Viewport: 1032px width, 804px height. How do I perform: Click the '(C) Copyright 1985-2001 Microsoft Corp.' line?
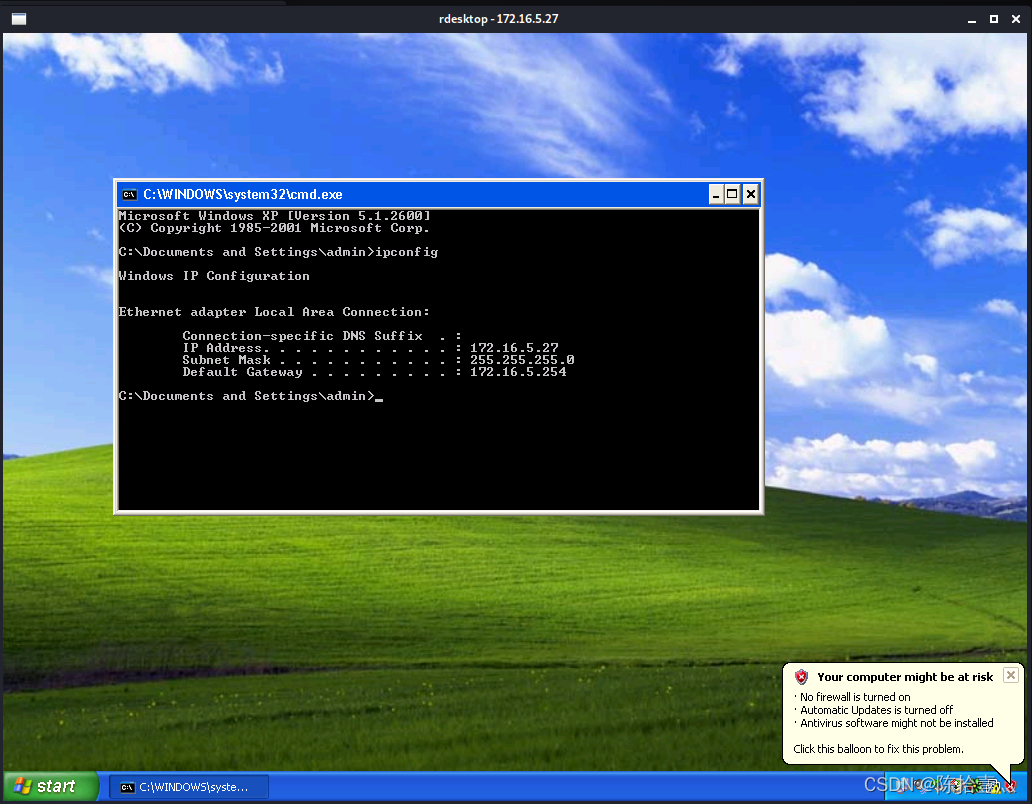point(274,228)
